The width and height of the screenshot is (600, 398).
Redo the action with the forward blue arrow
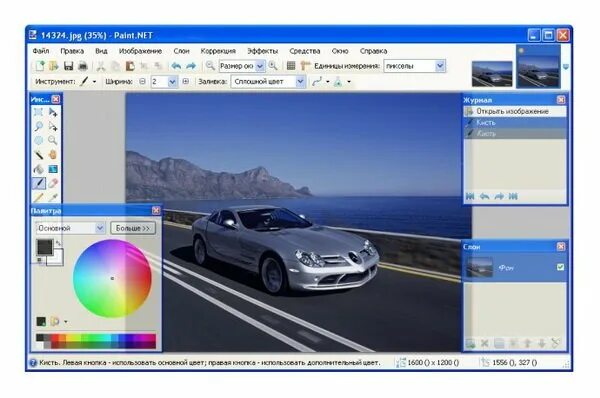point(191,66)
